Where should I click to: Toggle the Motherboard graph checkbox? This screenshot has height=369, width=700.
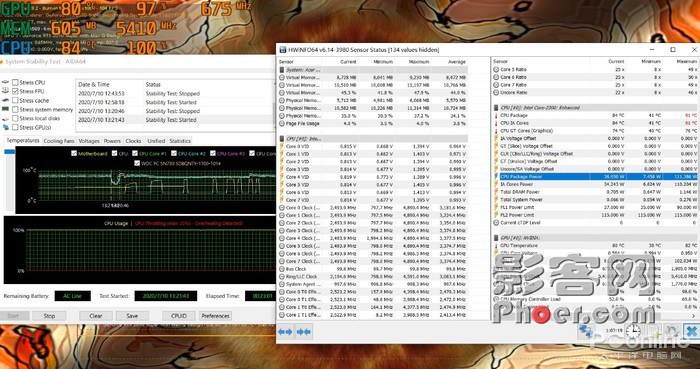(x=74, y=153)
